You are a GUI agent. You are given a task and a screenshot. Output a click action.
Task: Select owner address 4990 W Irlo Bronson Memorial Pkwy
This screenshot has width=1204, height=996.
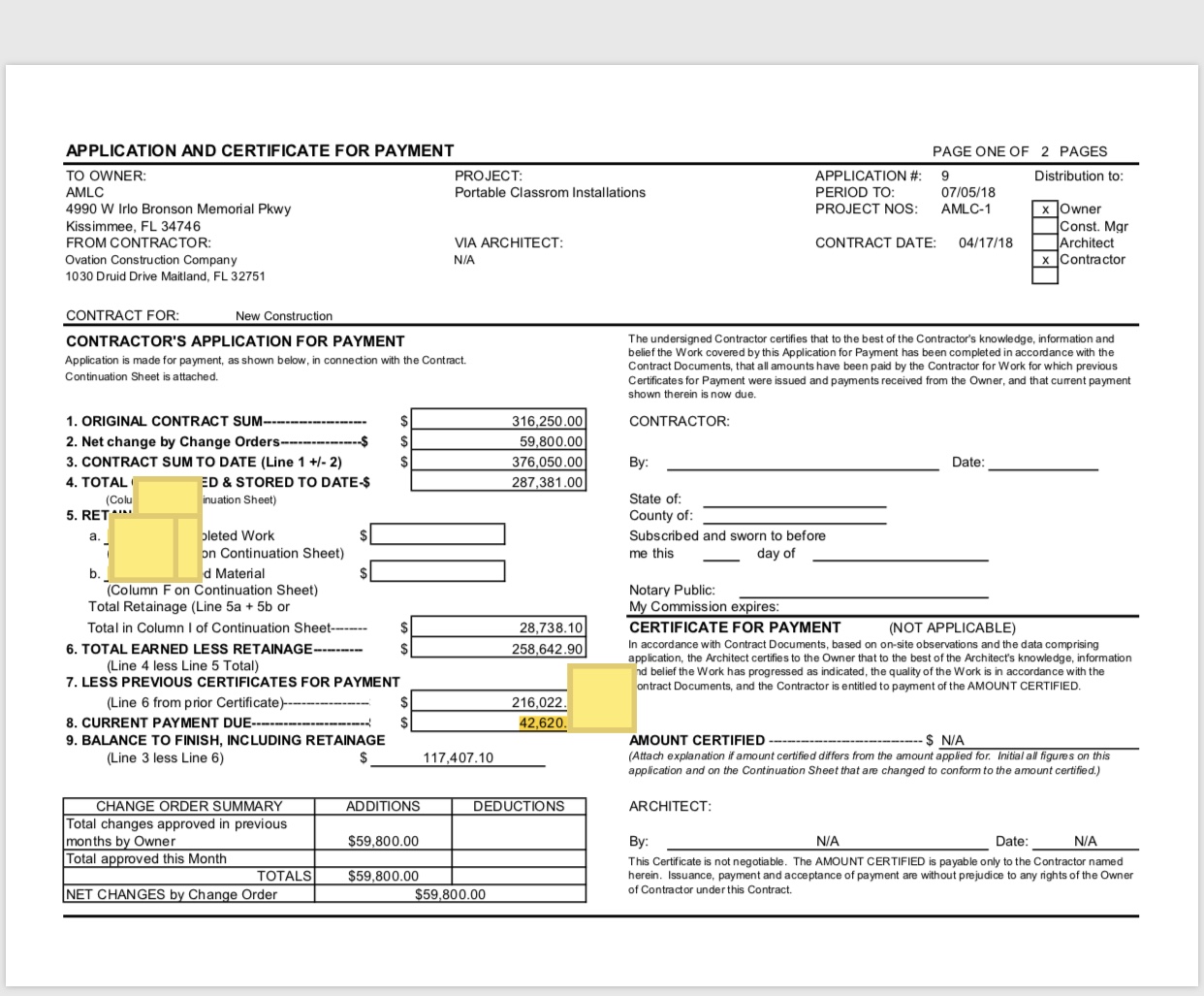[178, 209]
